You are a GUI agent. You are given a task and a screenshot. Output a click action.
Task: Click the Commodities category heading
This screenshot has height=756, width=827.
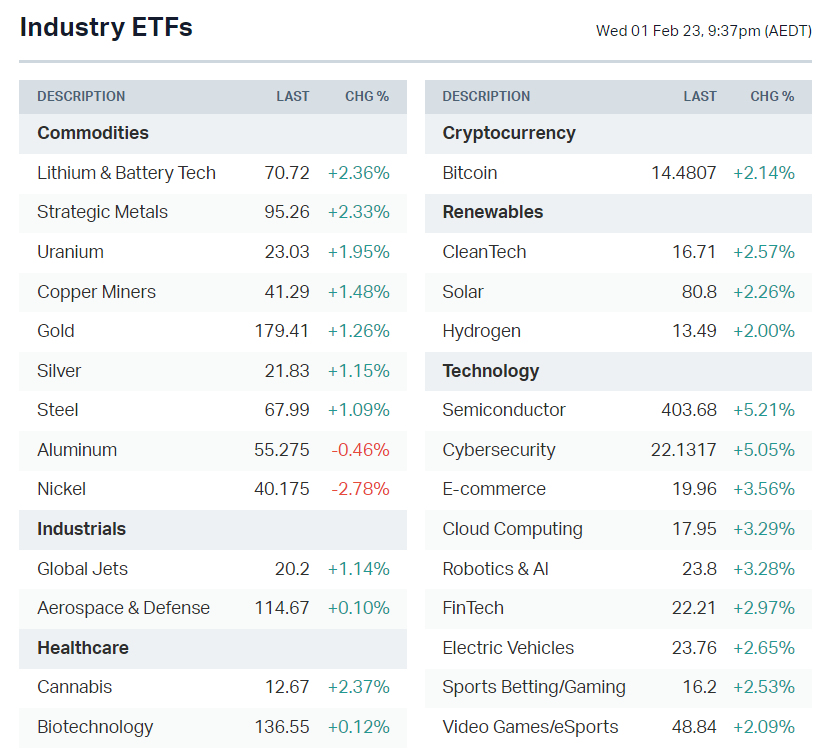tap(93, 133)
